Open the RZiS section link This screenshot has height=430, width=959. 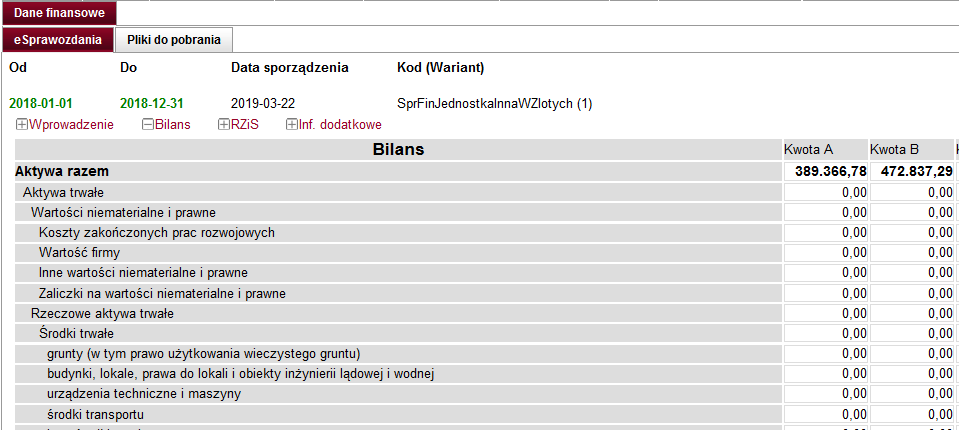(245, 125)
